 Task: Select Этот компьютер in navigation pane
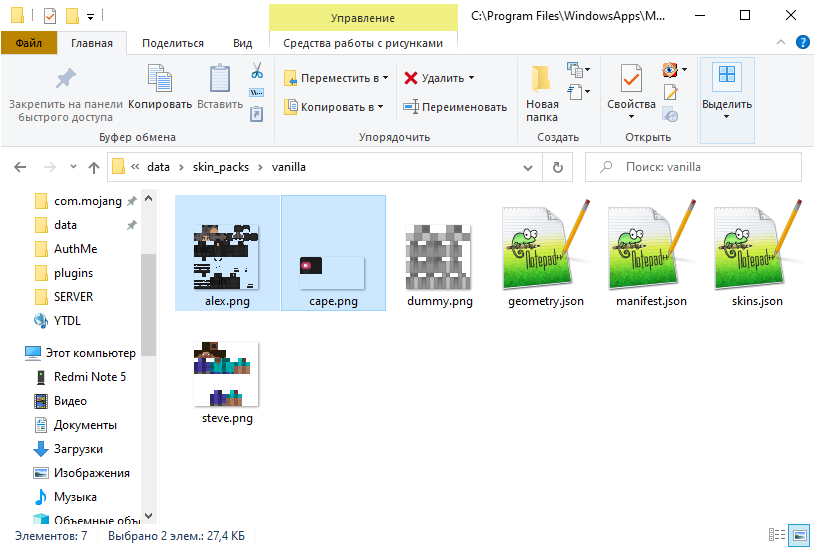point(81,353)
